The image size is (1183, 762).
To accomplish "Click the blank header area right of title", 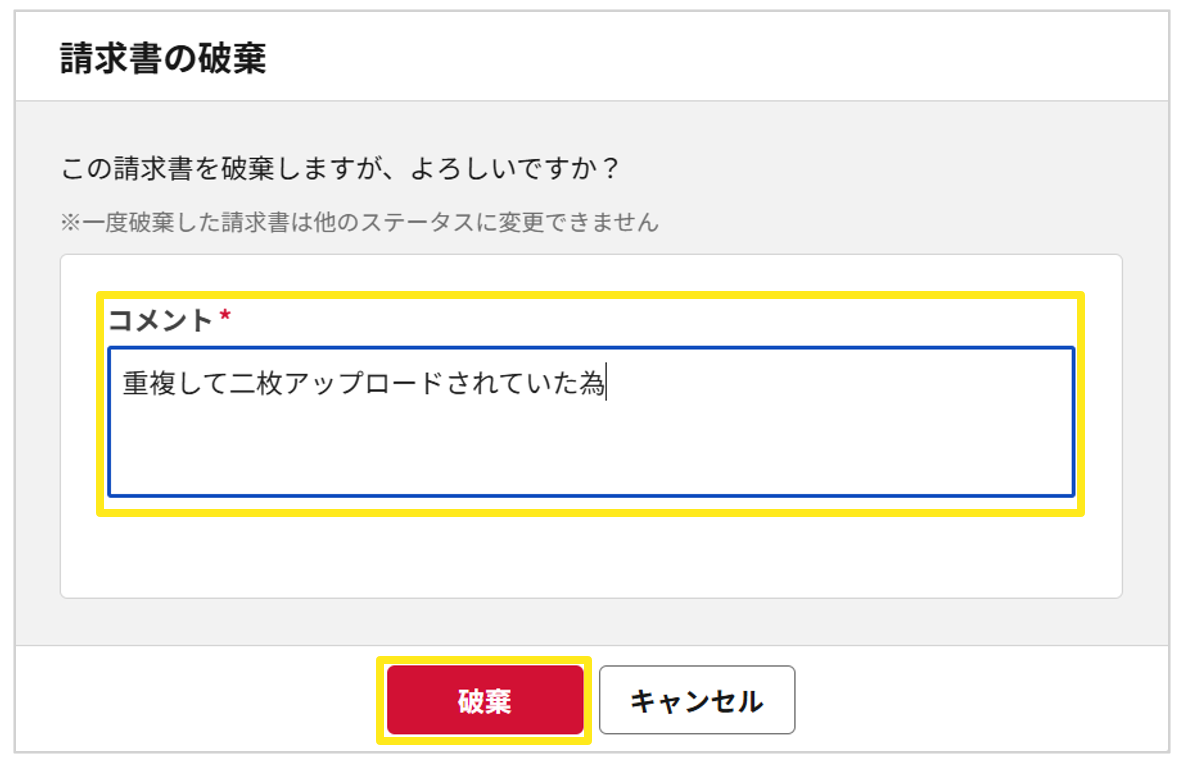I will [700, 59].
